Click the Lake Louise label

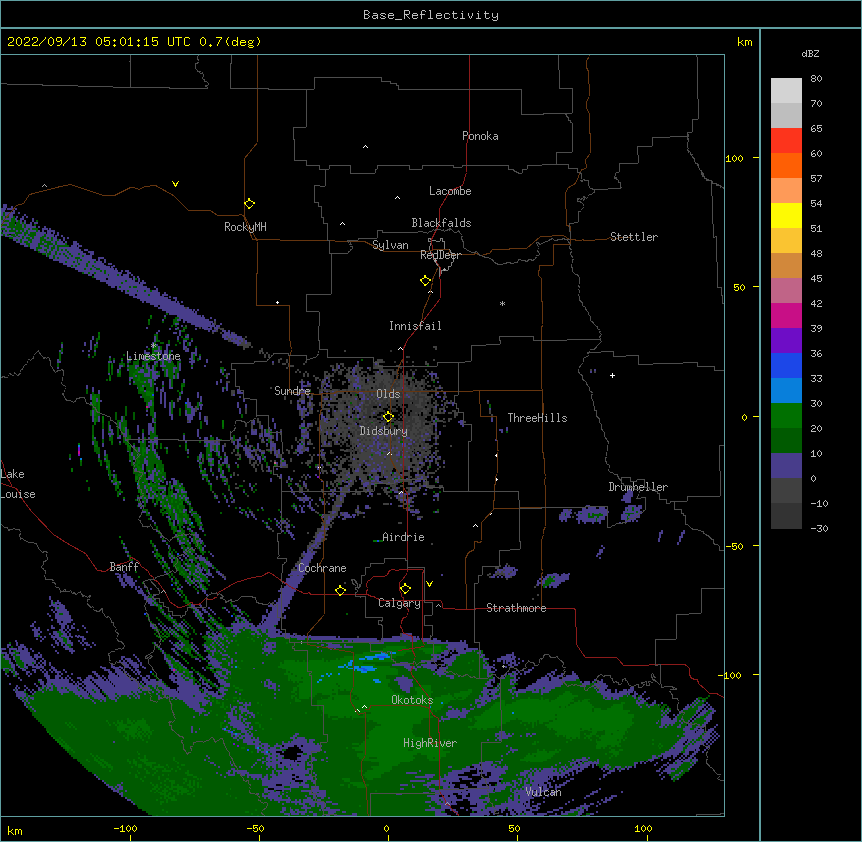18,484
